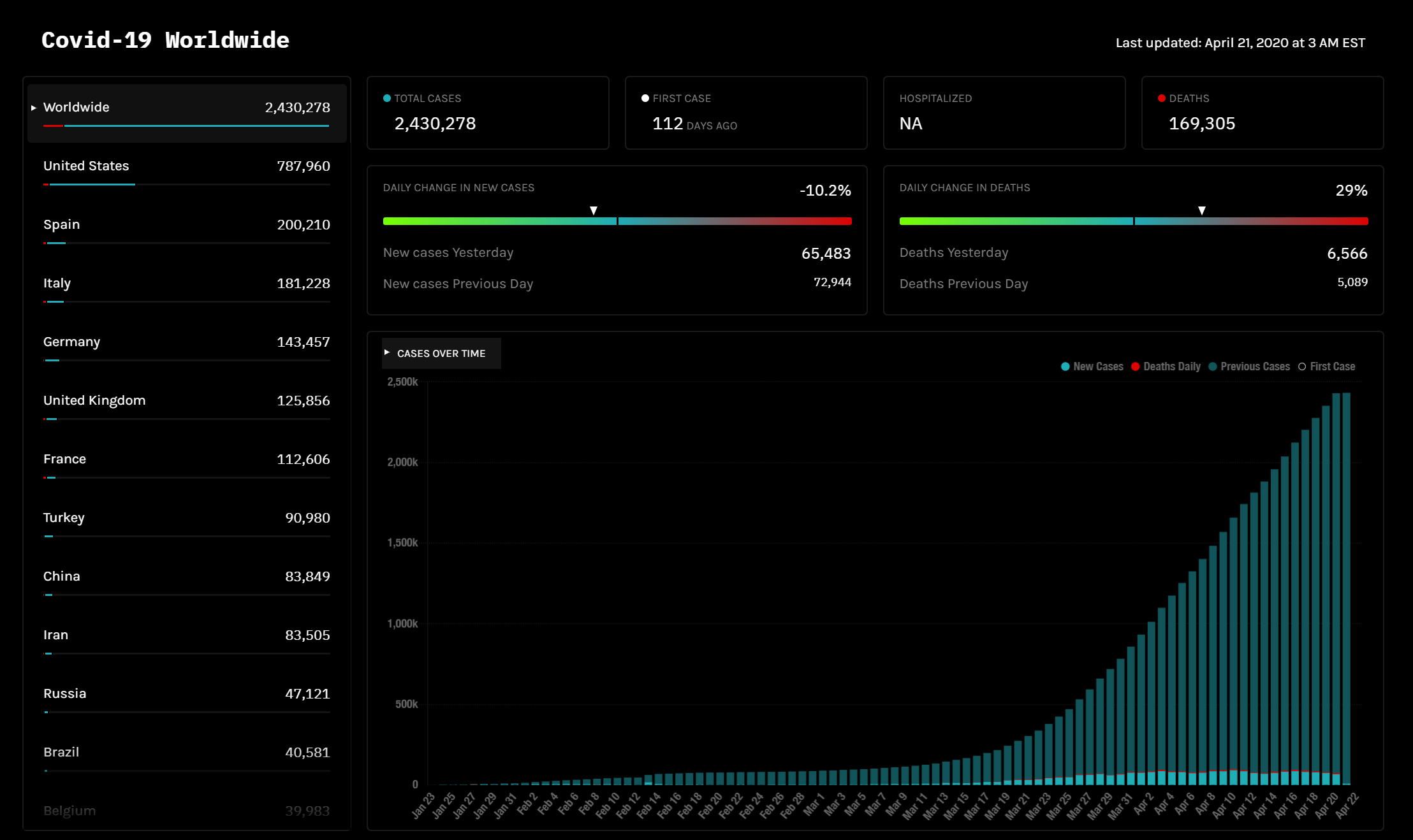Click the Last updated timestamp text
Viewport: 1413px width, 840px height.
[1240, 43]
